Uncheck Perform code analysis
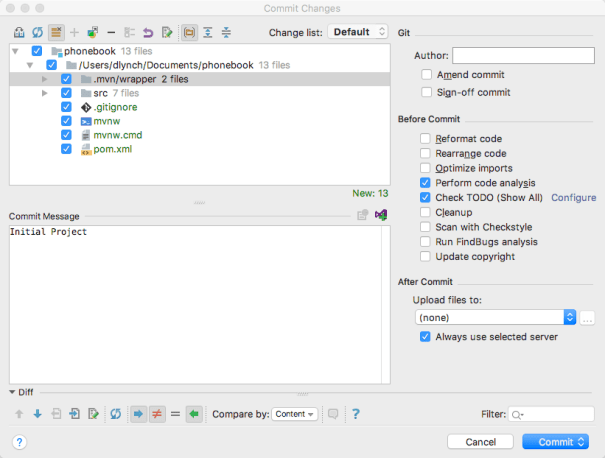 pos(427,183)
